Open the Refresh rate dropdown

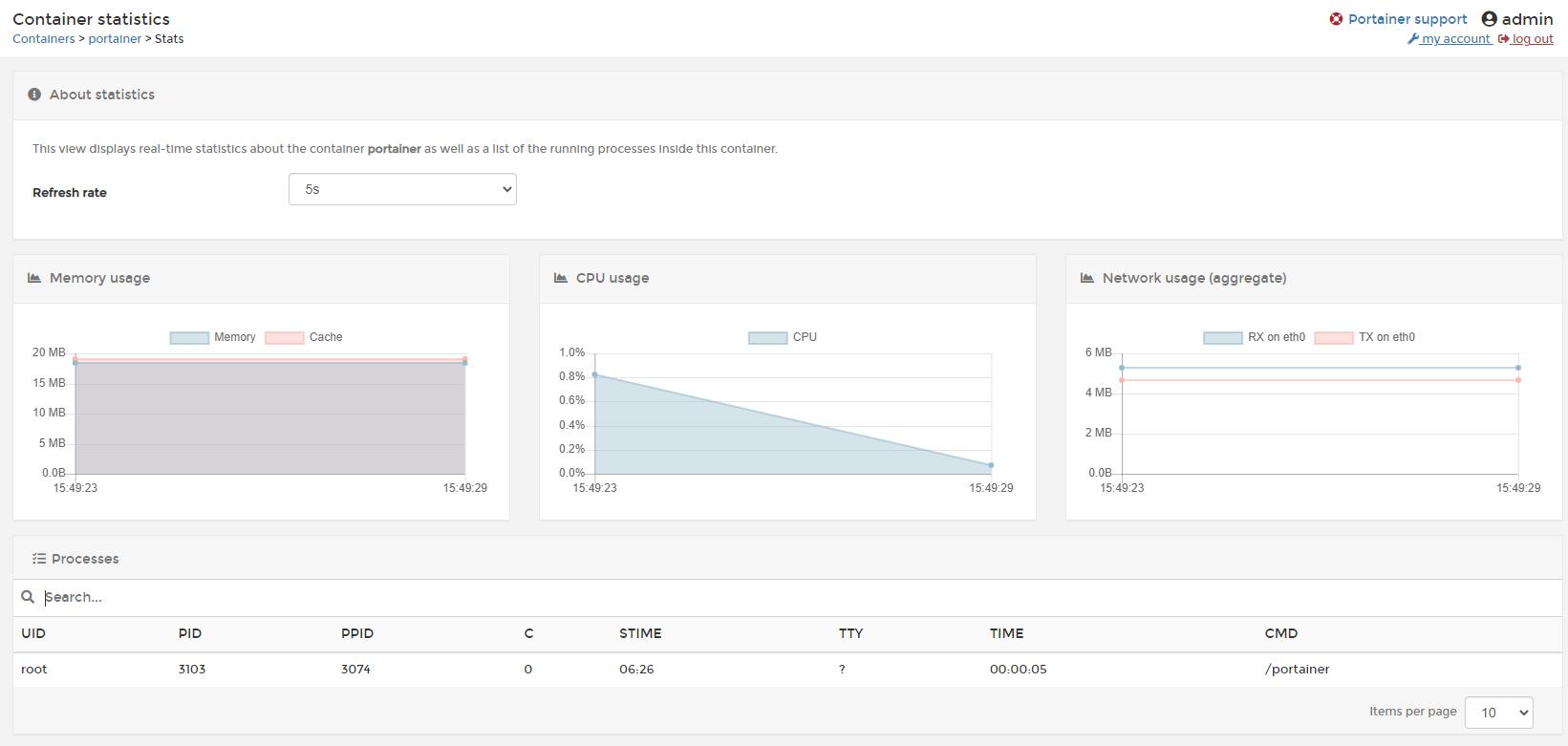pos(402,189)
